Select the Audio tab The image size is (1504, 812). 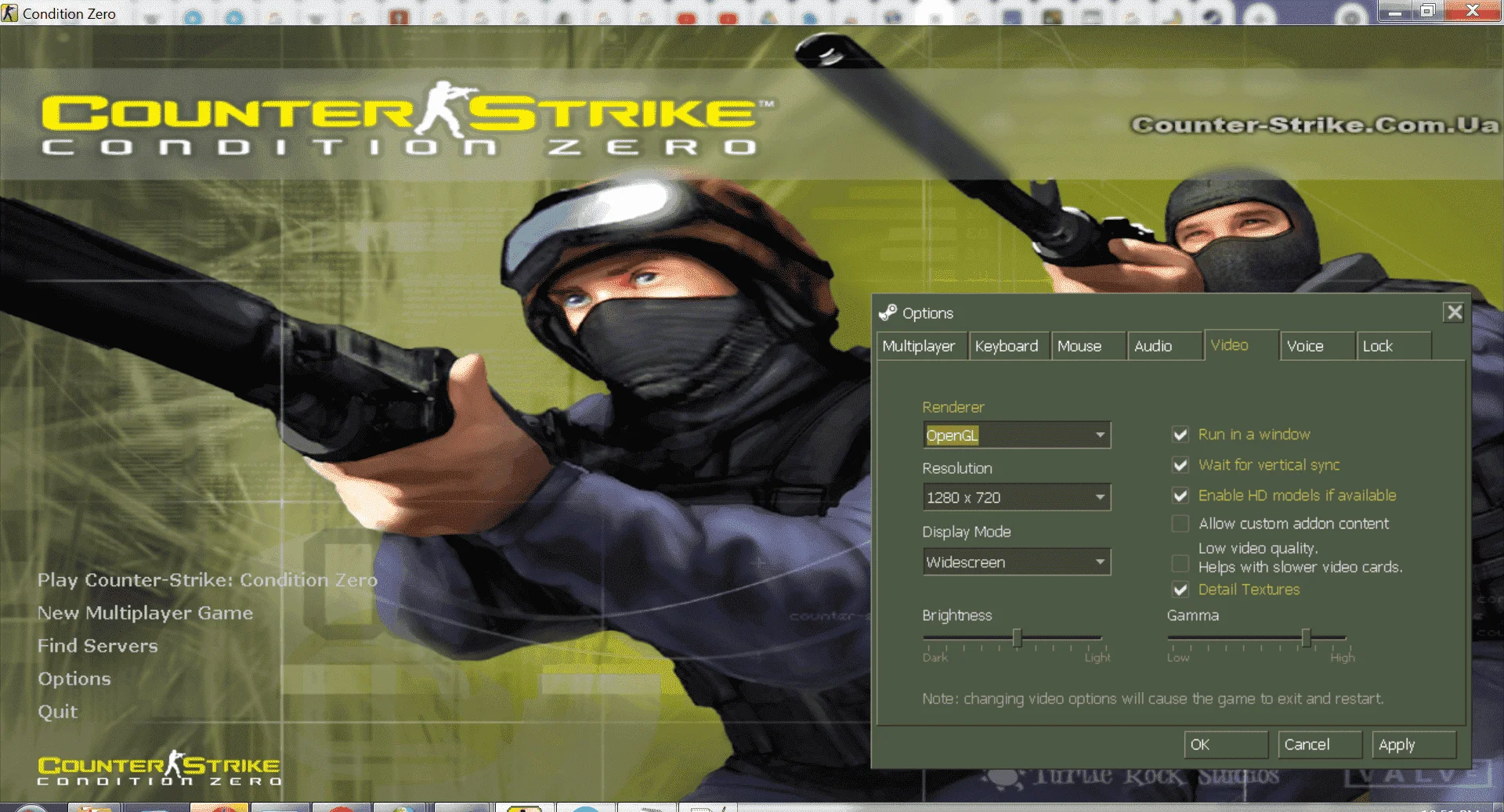pyautogui.click(x=1165, y=346)
